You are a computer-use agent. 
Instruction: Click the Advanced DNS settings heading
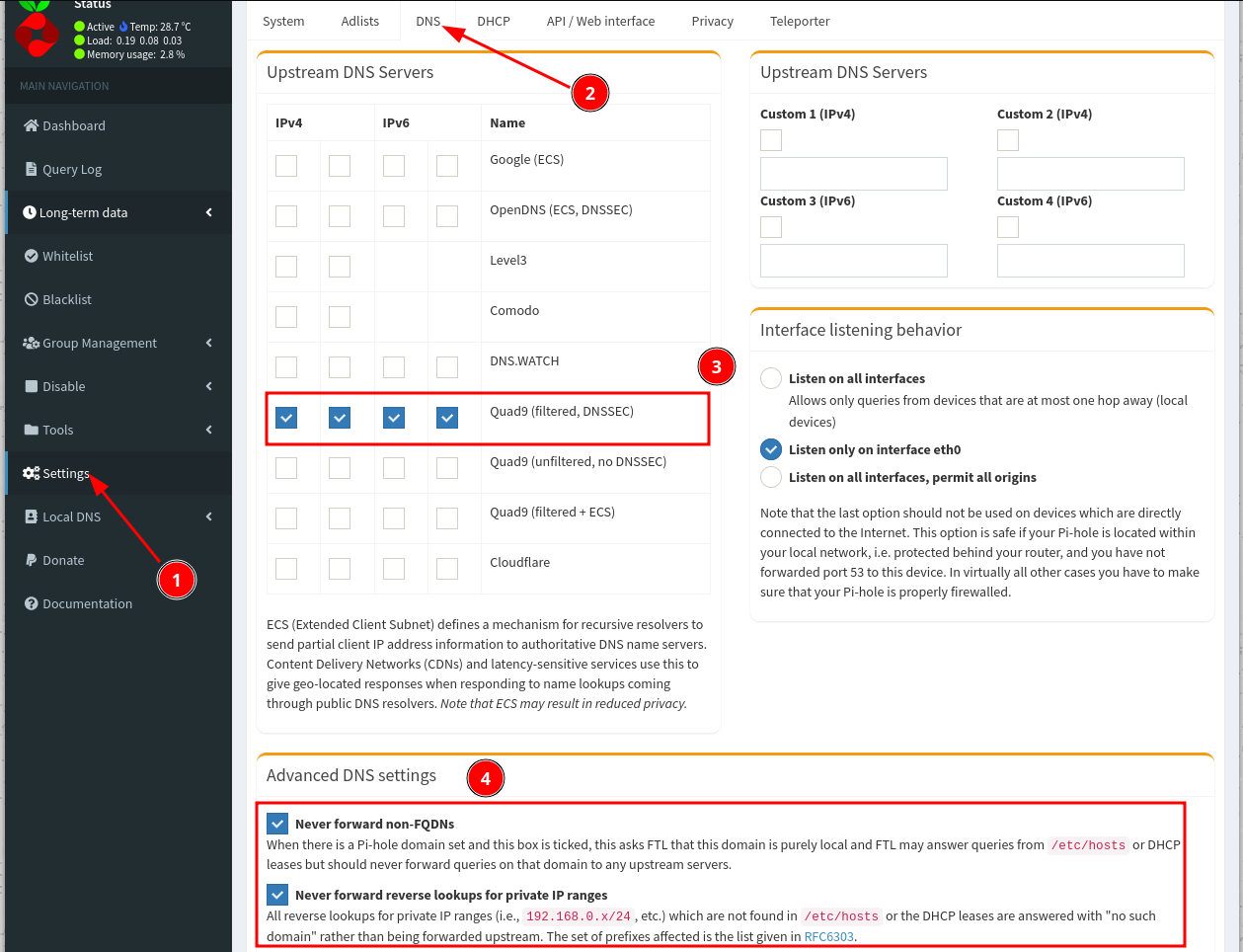click(351, 775)
